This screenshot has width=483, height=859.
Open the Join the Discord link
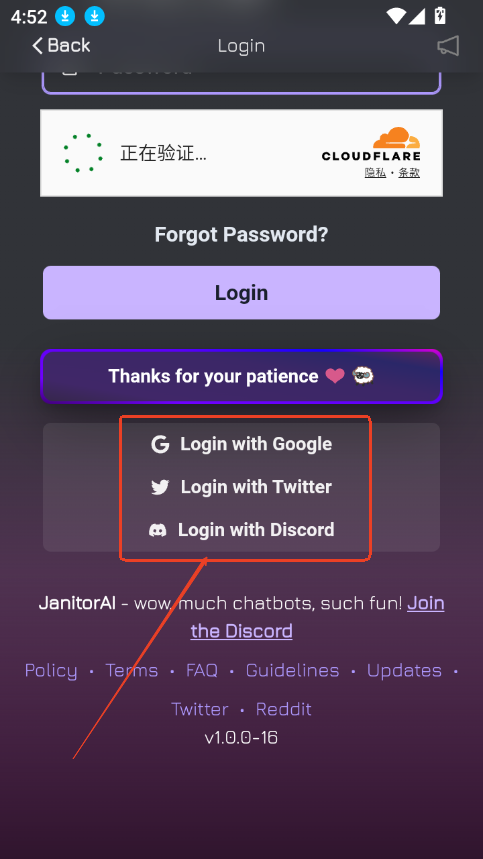(318, 617)
